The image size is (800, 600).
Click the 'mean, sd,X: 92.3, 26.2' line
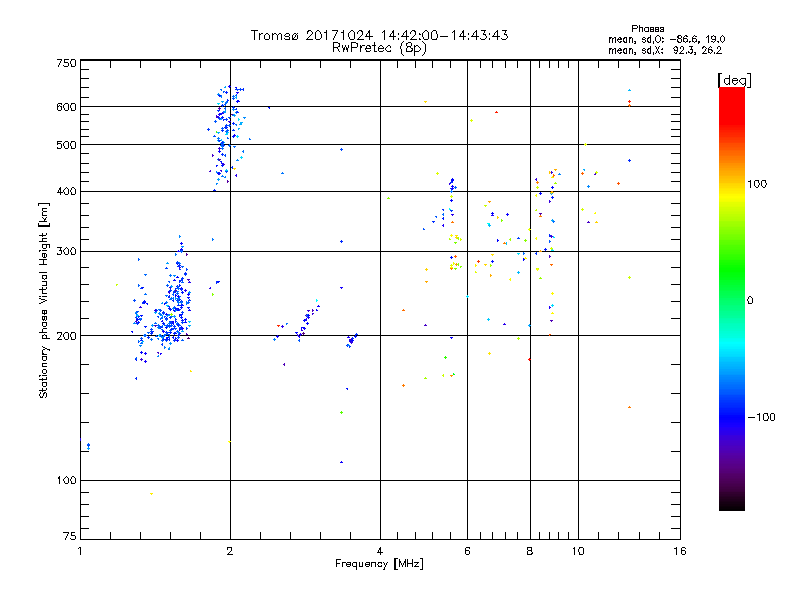(665, 50)
